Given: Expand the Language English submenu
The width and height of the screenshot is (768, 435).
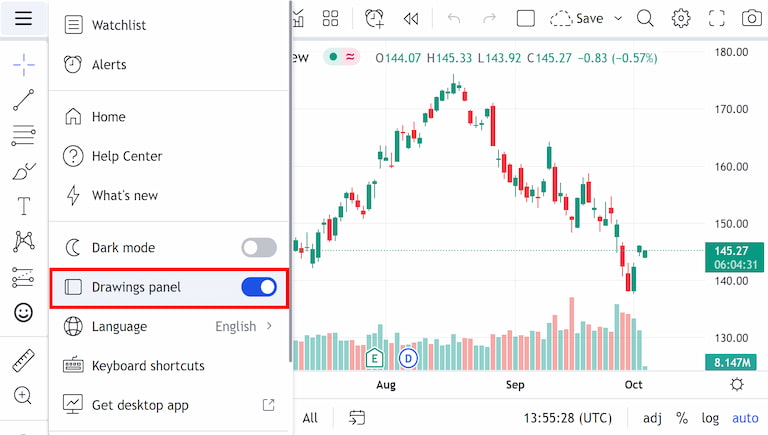Looking at the screenshot, I should coord(169,326).
